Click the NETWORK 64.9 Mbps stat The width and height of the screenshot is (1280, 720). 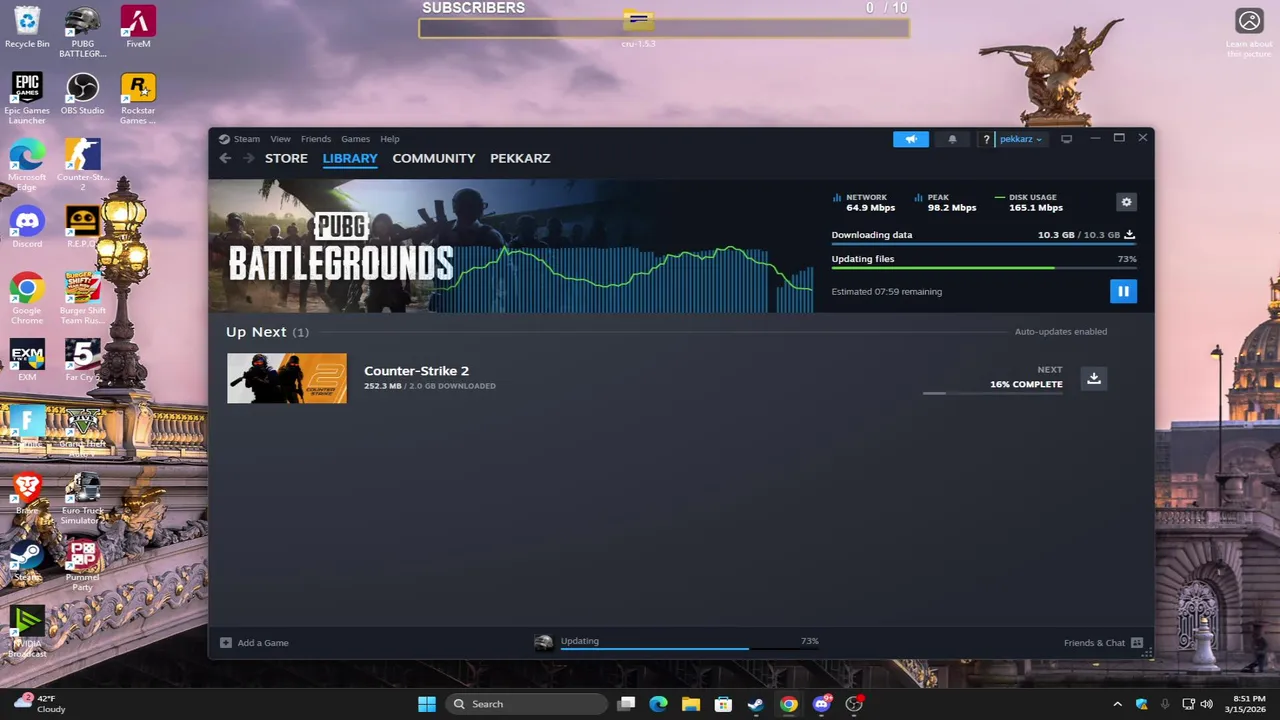point(864,203)
